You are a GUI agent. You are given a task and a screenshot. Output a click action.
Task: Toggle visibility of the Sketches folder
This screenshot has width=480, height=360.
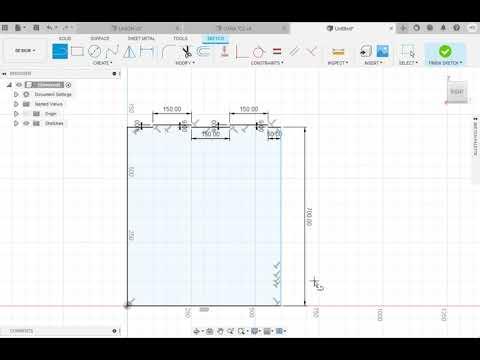coord(26,123)
